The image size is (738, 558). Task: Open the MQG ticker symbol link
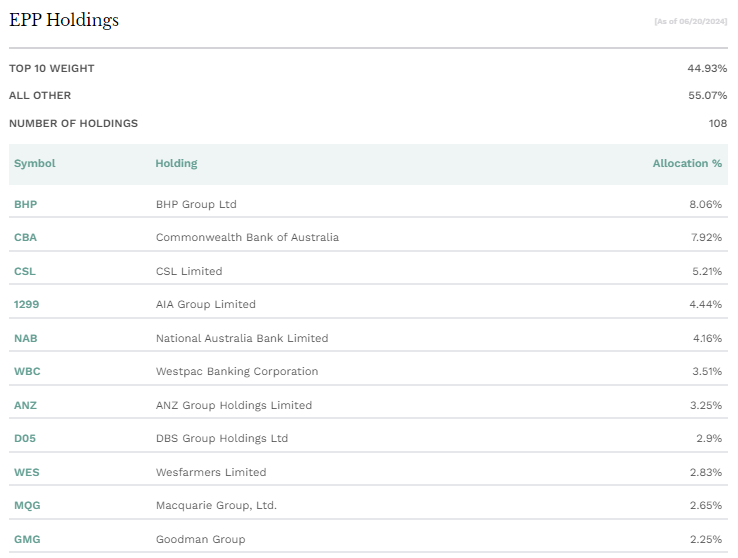tap(27, 505)
